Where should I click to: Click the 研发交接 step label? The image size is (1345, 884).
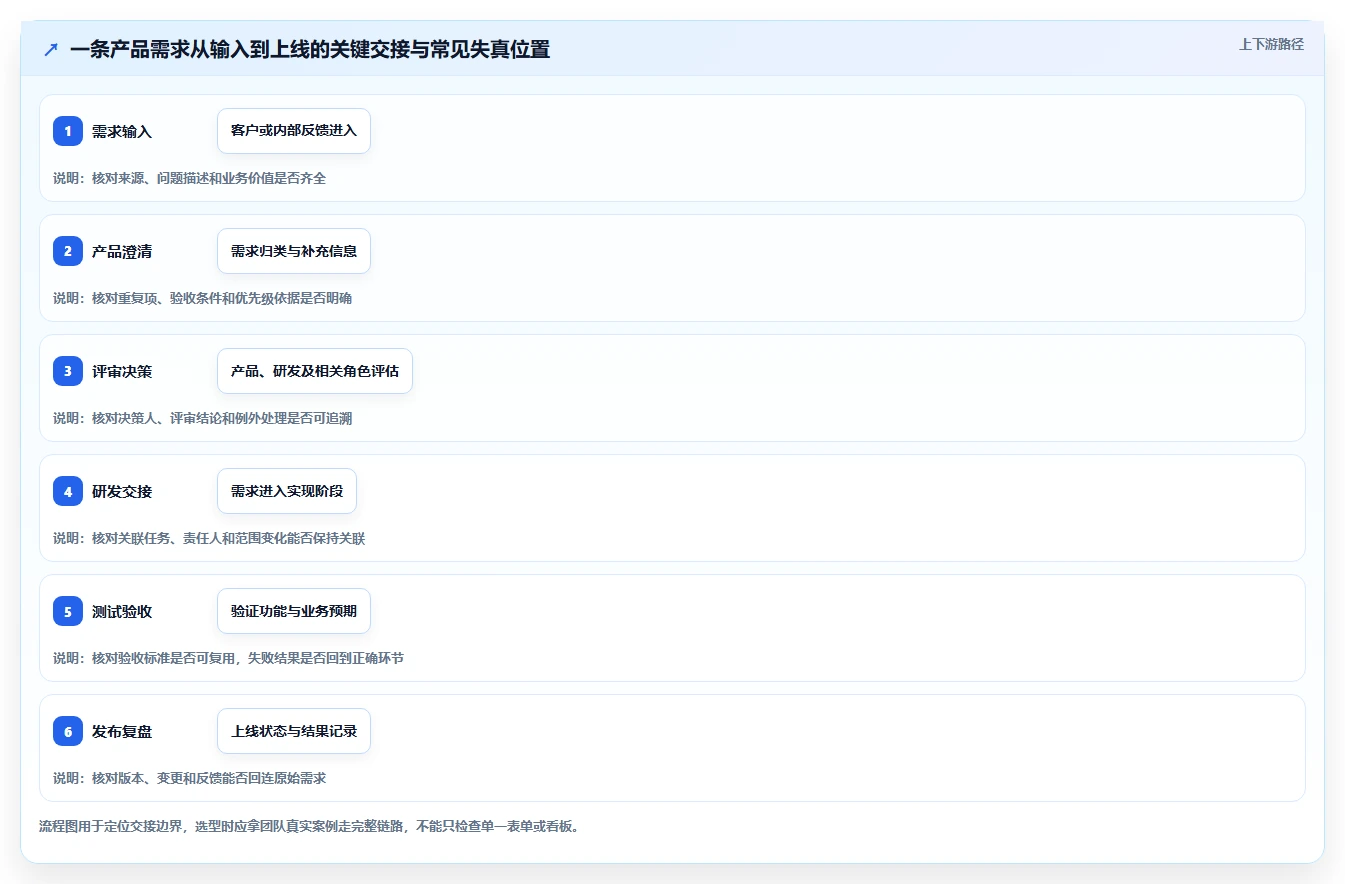tap(122, 491)
